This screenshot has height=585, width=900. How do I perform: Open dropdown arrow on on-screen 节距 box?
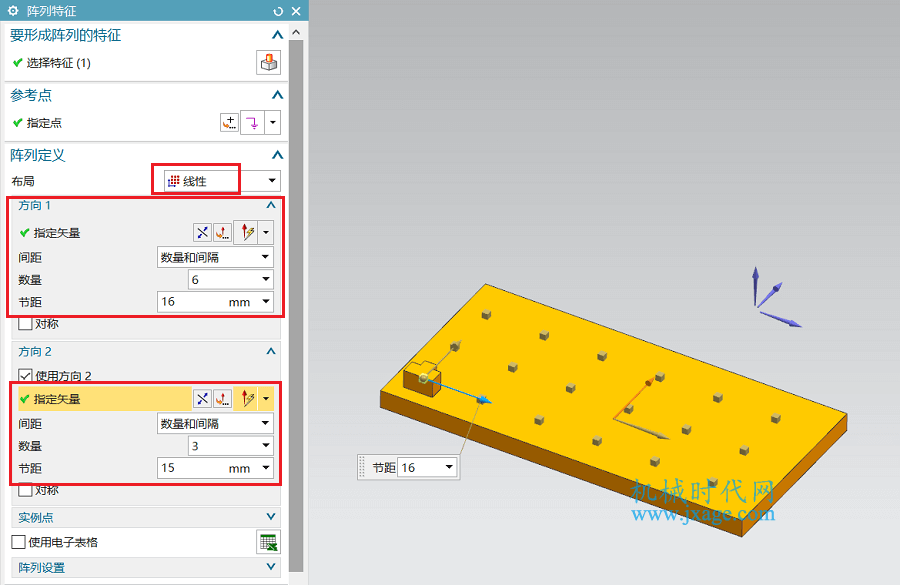pos(449,467)
